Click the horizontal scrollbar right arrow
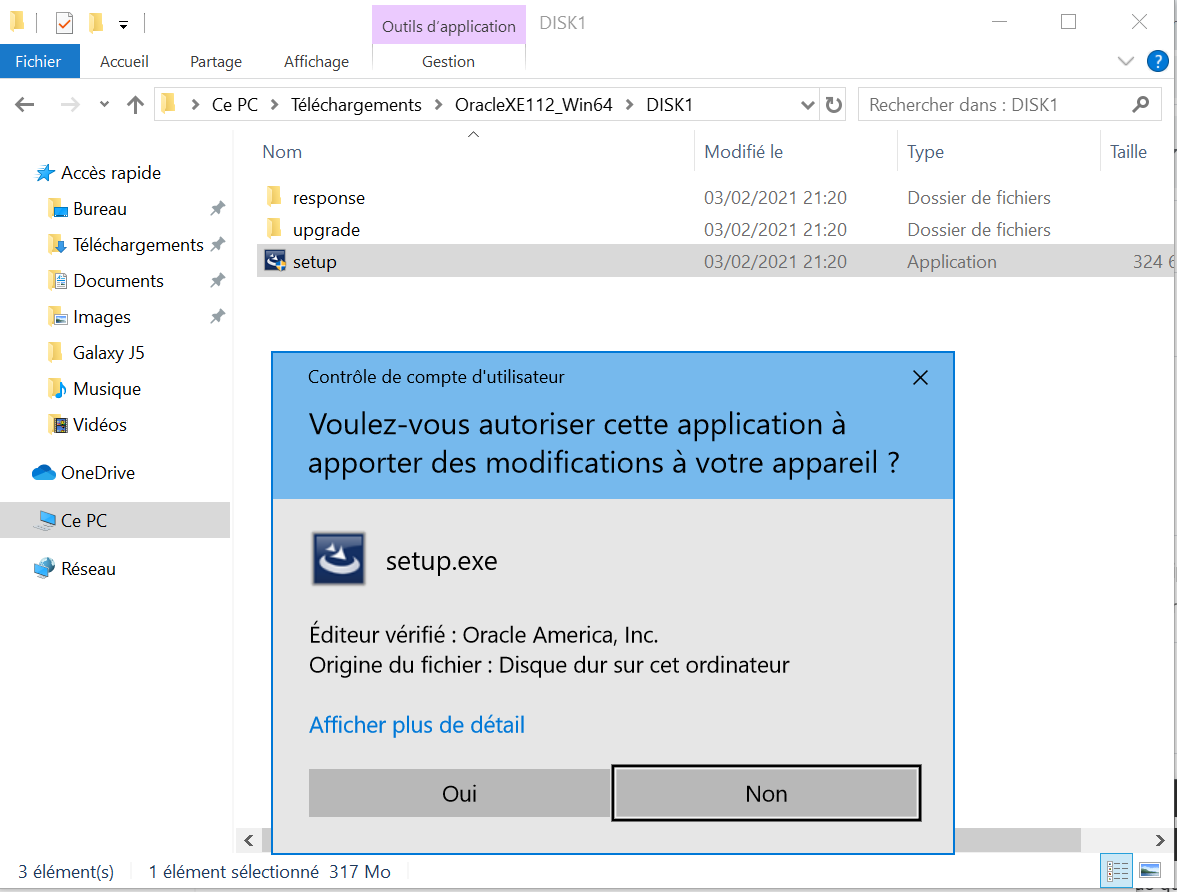1177x892 pixels. click(1160, 840)
